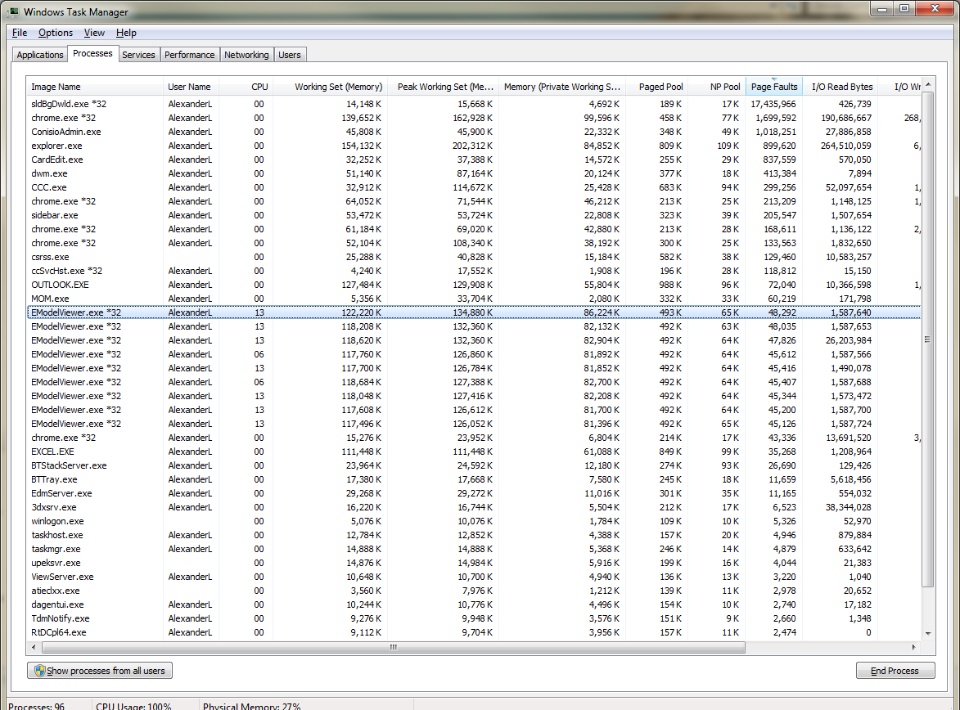Sort by Peak Working Set column
This screenshot has height=710, width=960.
[x=443, y=87]
